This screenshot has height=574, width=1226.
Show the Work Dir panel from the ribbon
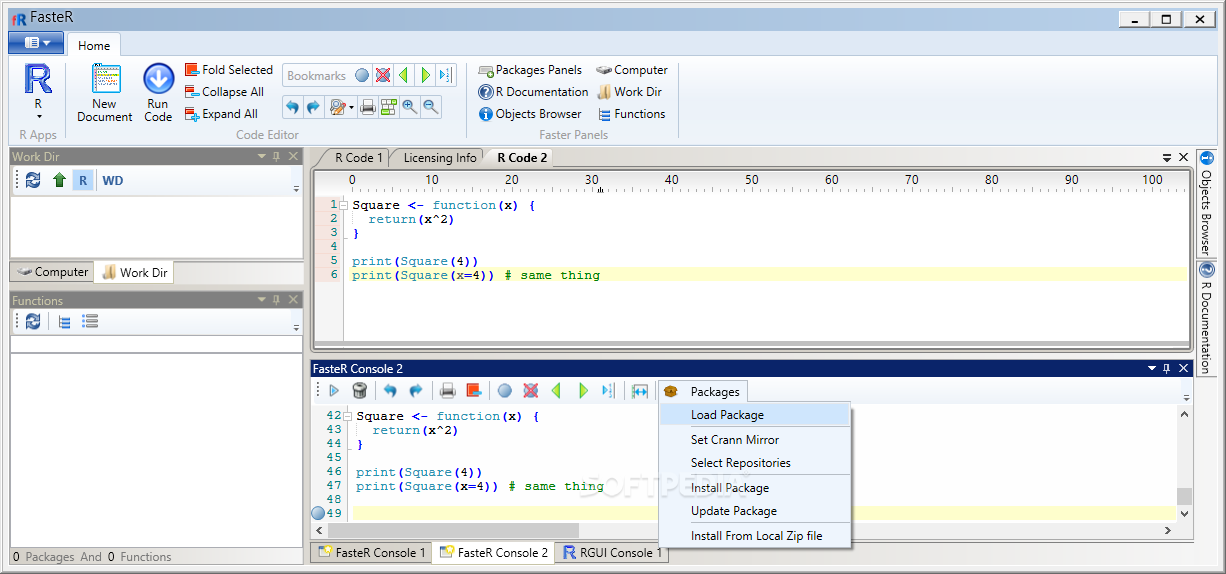tap(629, 92)
